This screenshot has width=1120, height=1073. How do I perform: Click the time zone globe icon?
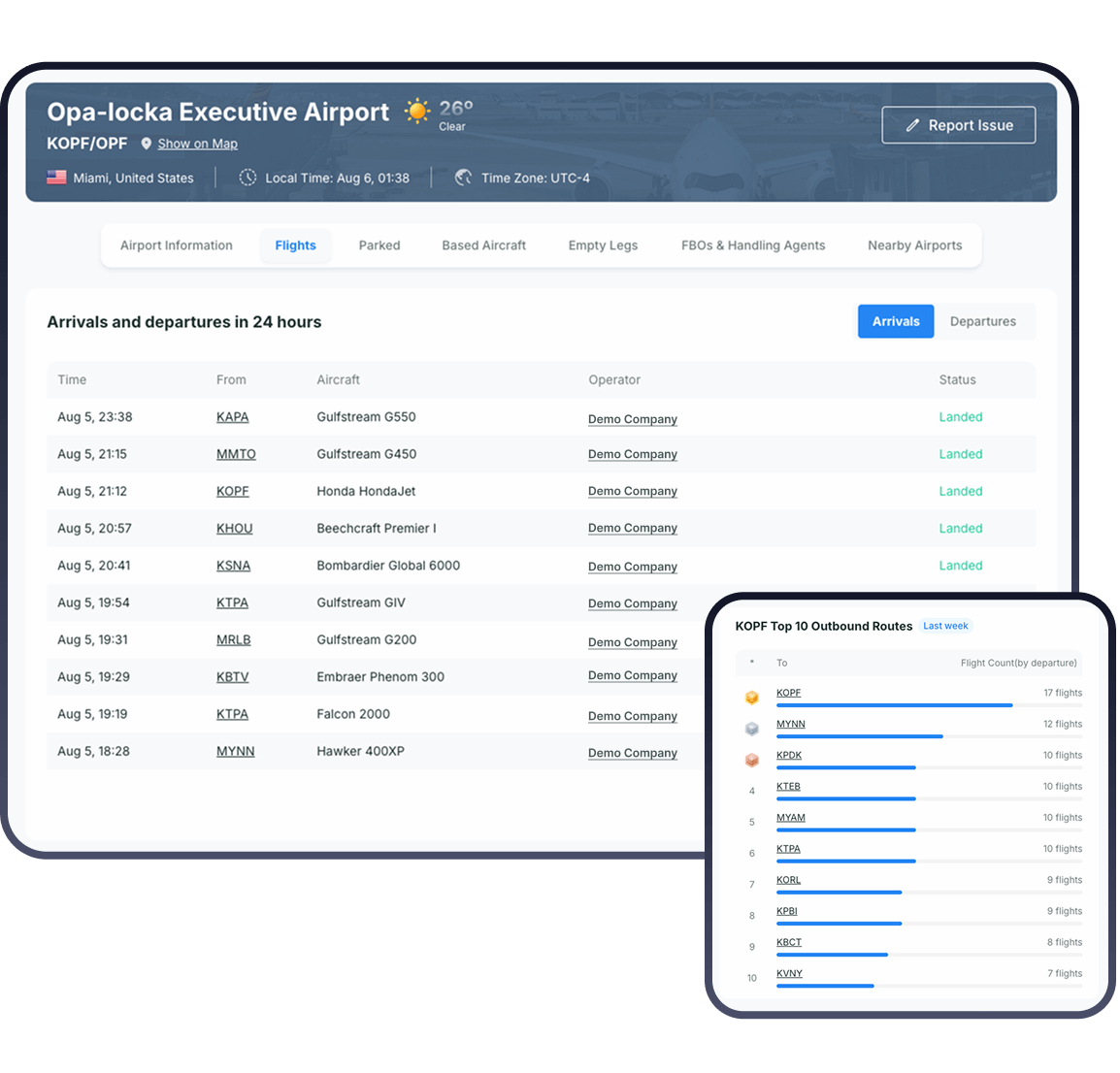pos(463,178)
